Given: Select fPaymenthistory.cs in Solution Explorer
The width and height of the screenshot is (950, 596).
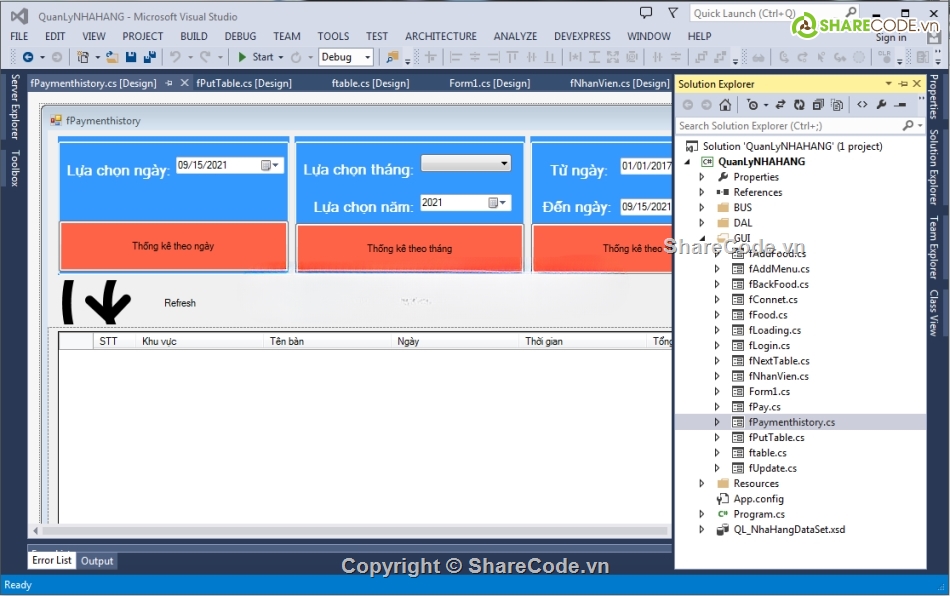Looking at the screenshot, I should point(791,422).
